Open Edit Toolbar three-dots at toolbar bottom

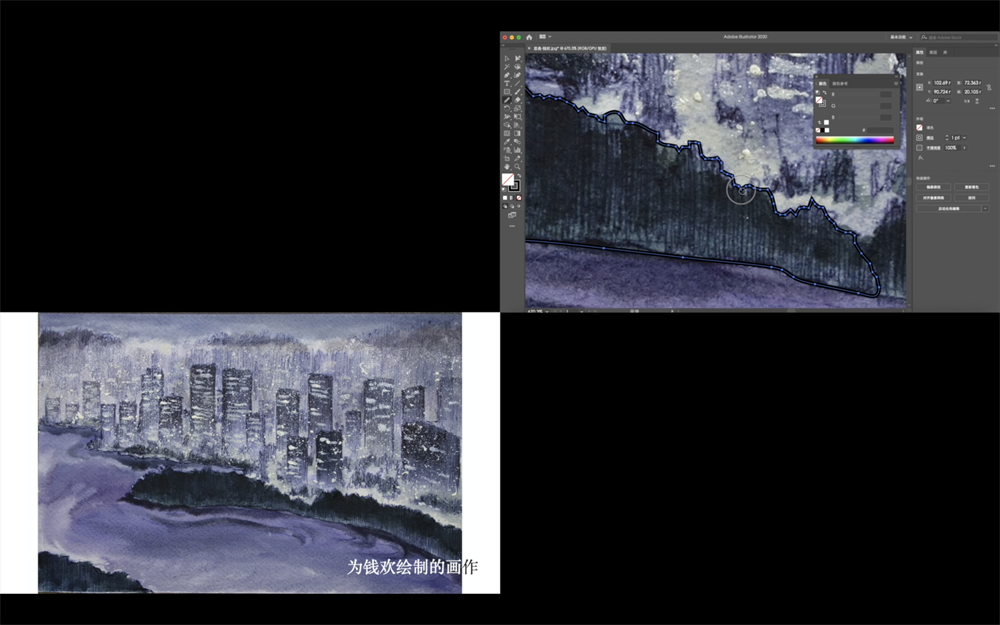click(x=512, y=226)
